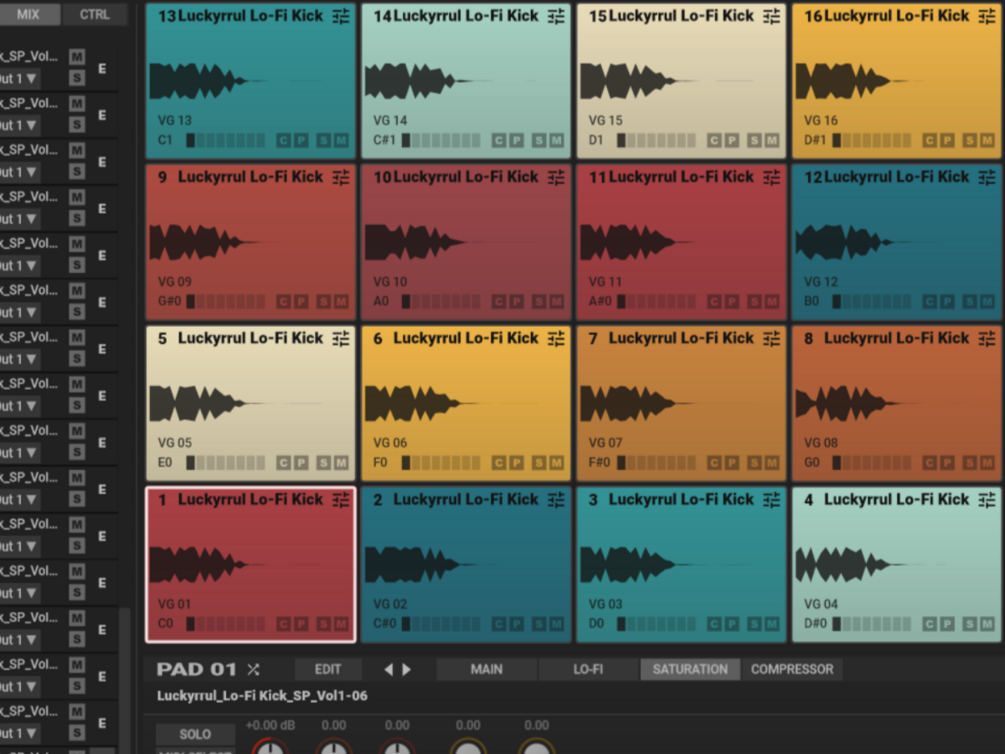Click the C icon on pad VG 01
The height and width of the screenshot is (754, 1005).
pyautogui.click(x=283, y=624)
